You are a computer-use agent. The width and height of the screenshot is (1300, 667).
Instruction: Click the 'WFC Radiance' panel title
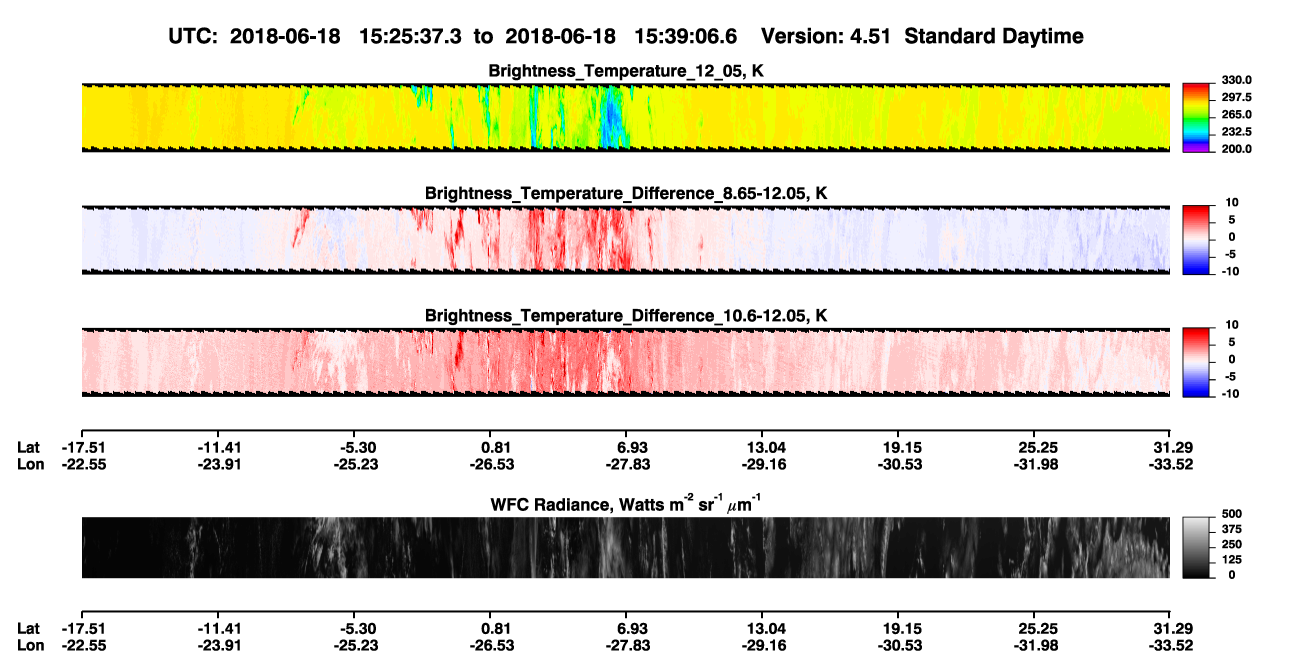pyautogui.click(x=626, y=503)
